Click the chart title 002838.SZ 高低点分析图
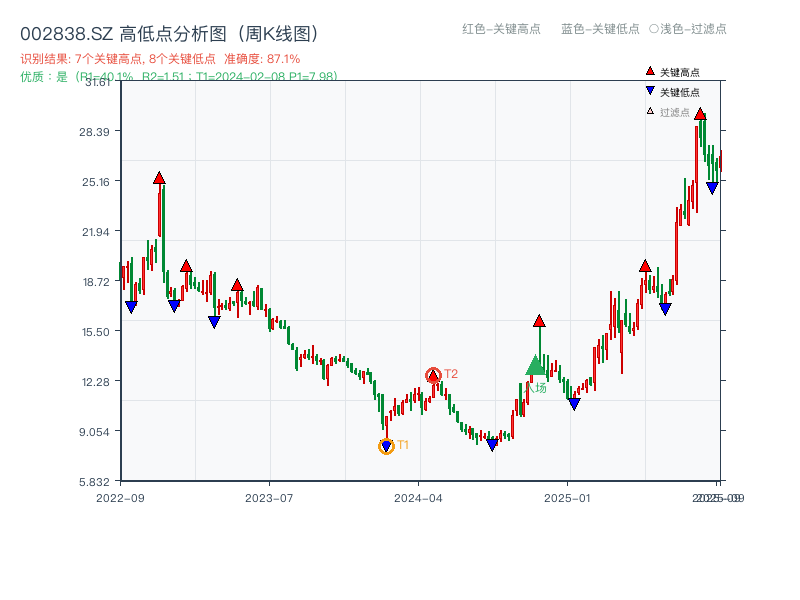This screenshot has width=800, height=600. [x=169, y=34]
